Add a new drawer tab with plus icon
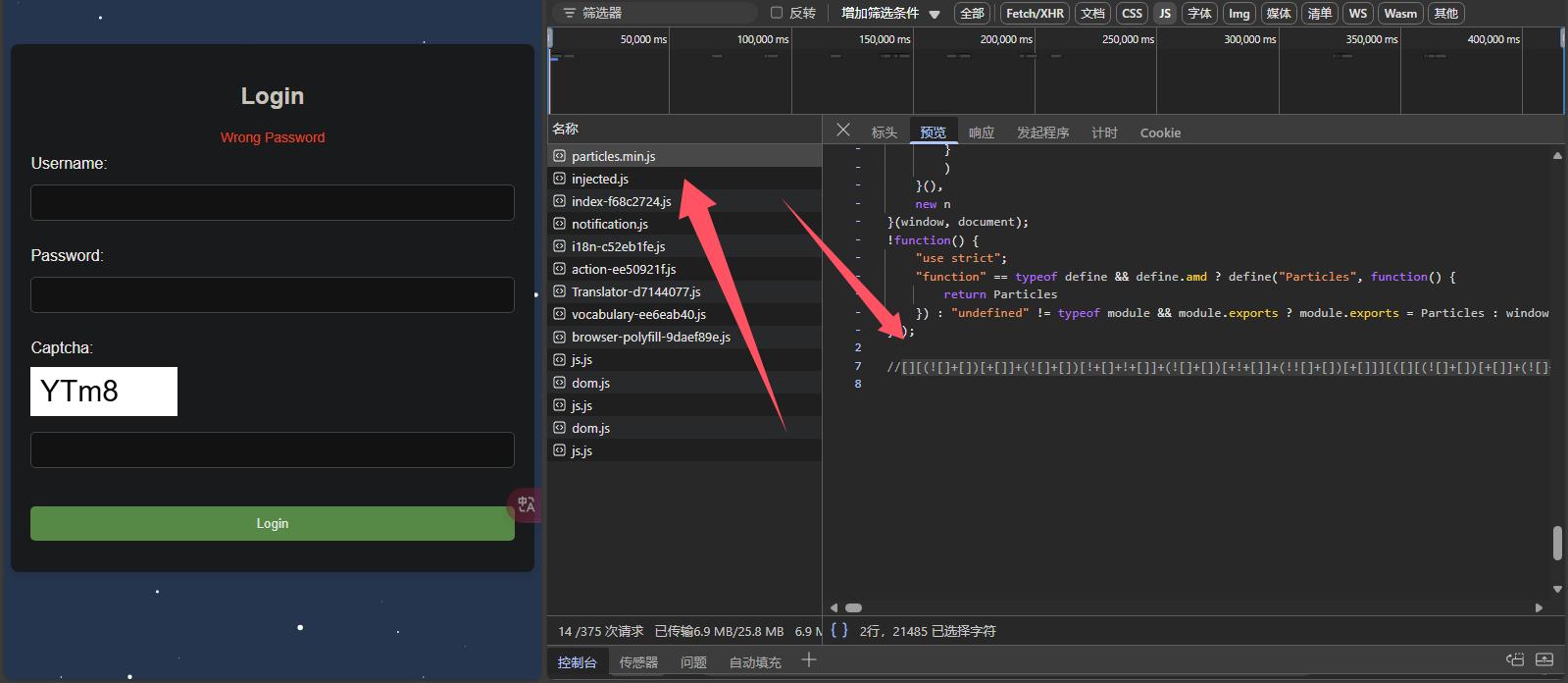The image size is (1568, 683). tap(809, 660)
